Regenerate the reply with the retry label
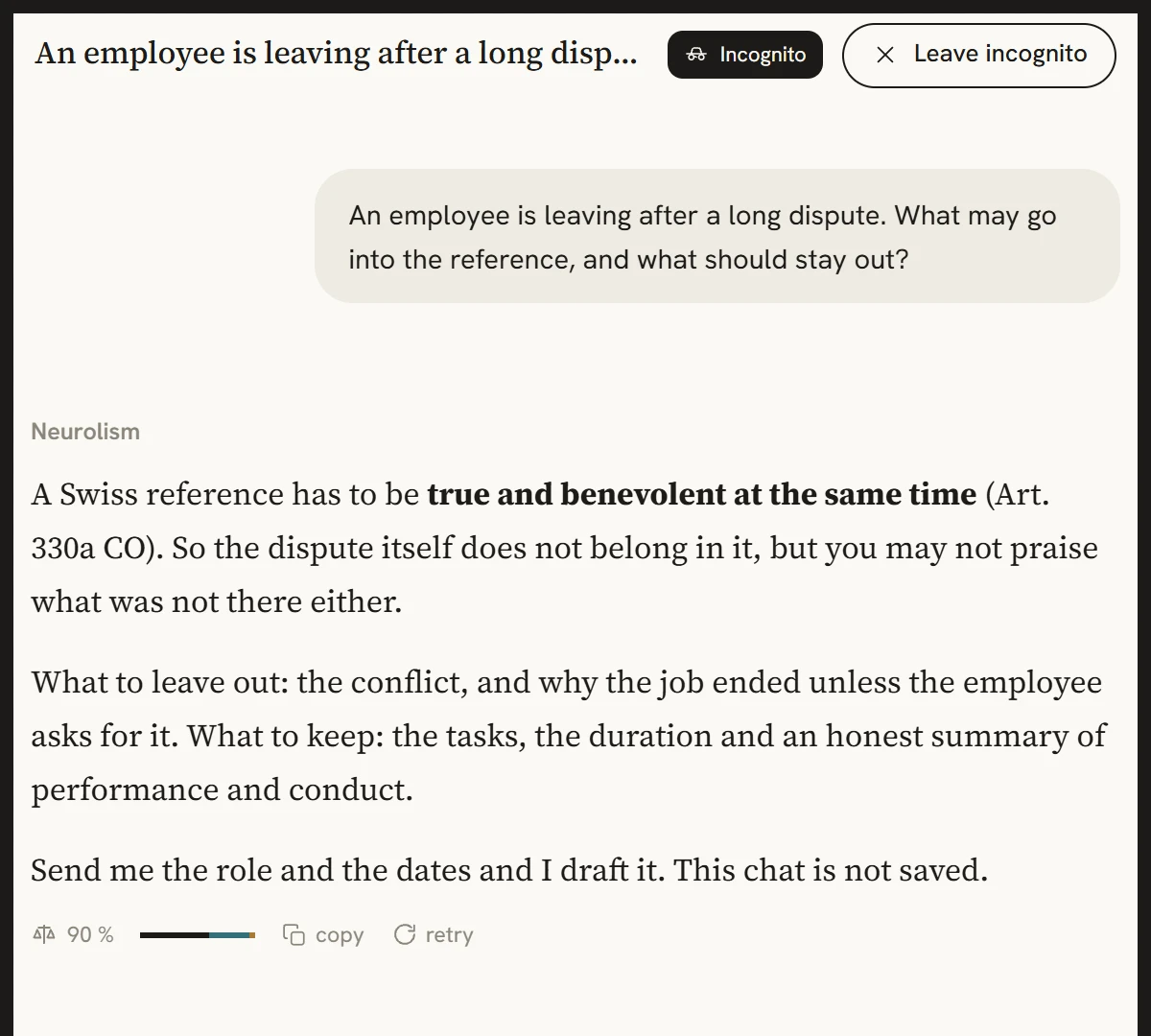 [x=449, y=935]
